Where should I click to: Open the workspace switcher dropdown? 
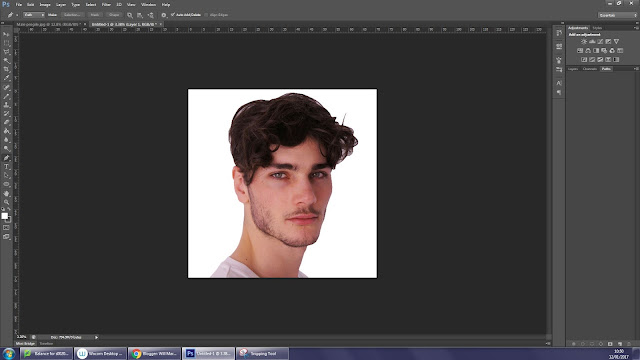click(x=618, y=15)
